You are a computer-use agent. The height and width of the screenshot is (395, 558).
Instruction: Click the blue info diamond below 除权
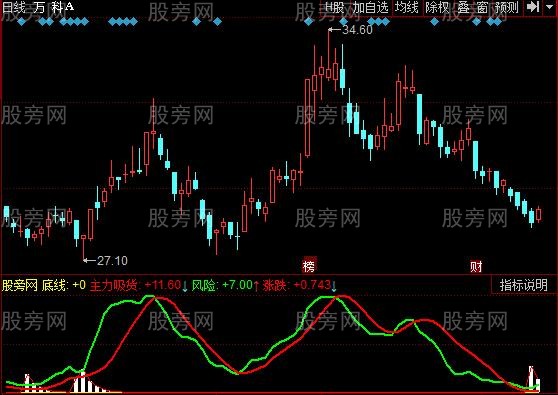[x=434, y=22]
